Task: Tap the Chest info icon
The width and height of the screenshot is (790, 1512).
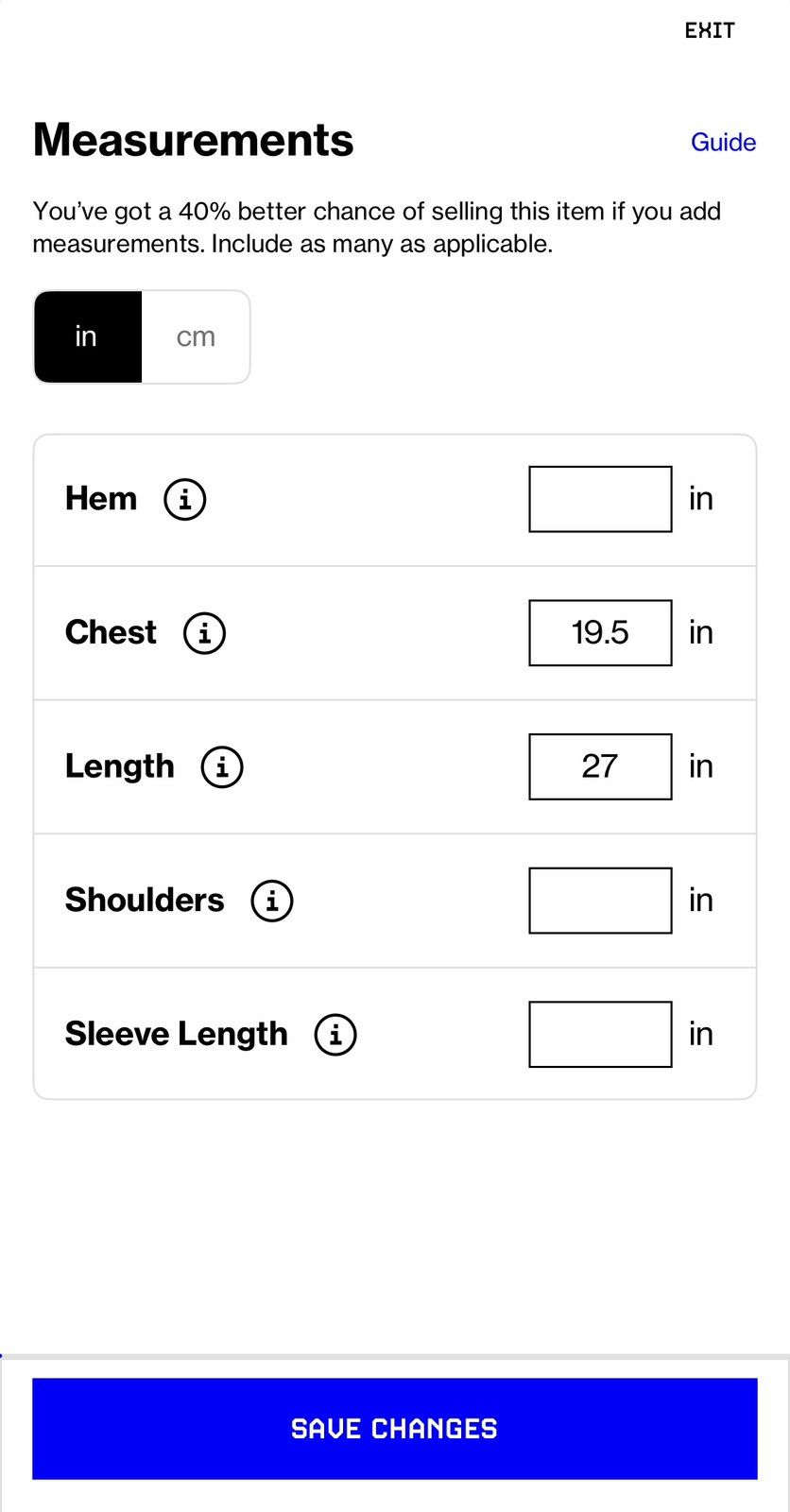Action: coord(204,633)
